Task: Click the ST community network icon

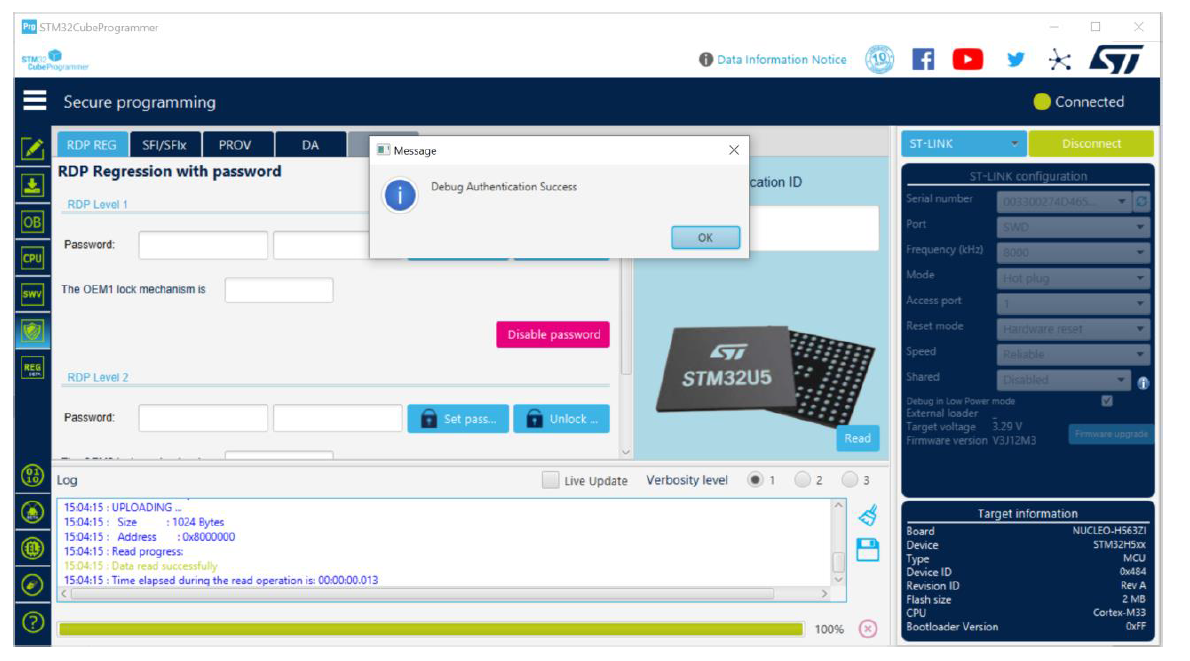Action: tap(1059, 59)
